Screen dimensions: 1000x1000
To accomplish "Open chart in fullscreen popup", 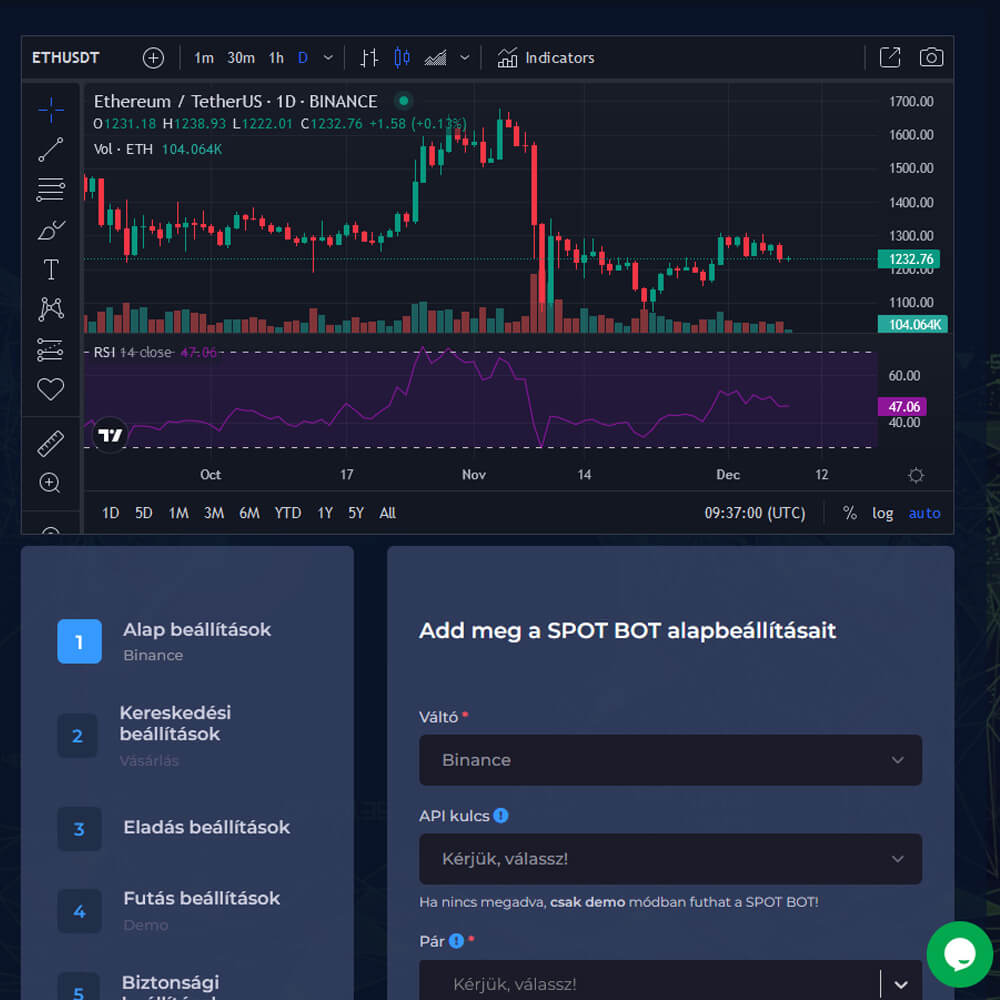I will 890,57.
